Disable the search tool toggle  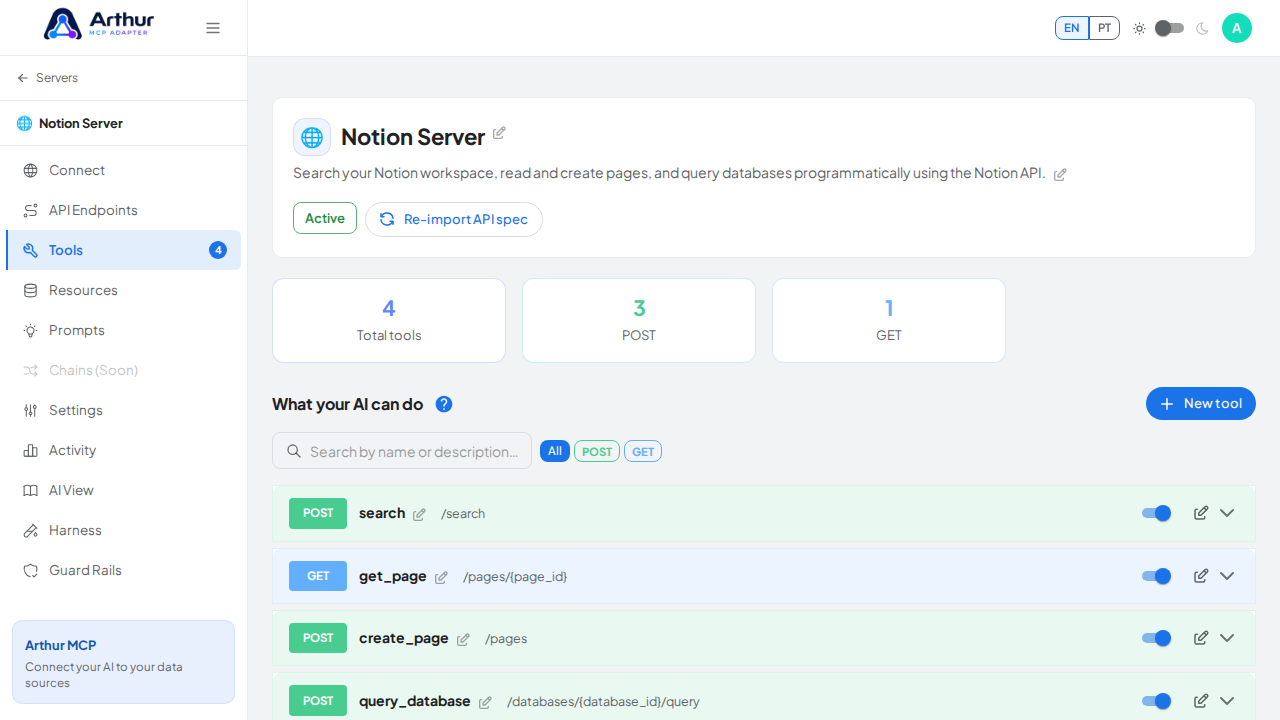pyautogui.click(x=1157, y=513)
